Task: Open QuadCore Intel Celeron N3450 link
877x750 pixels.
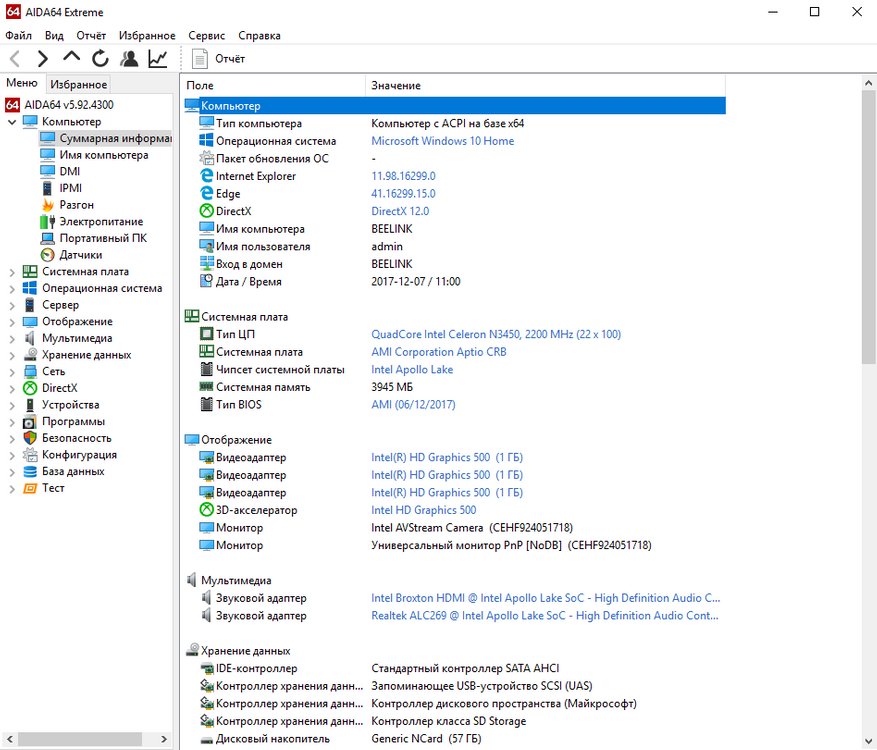Action: 496,334
